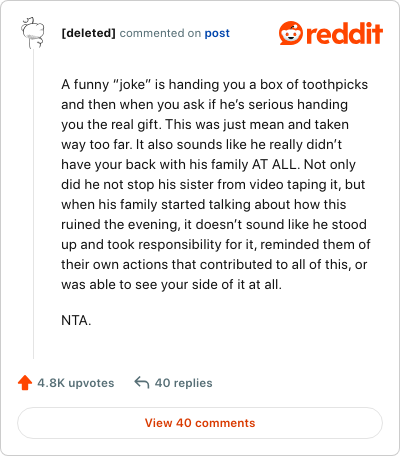Click the "4.8K upvotes" label

(x=76, y=383)
